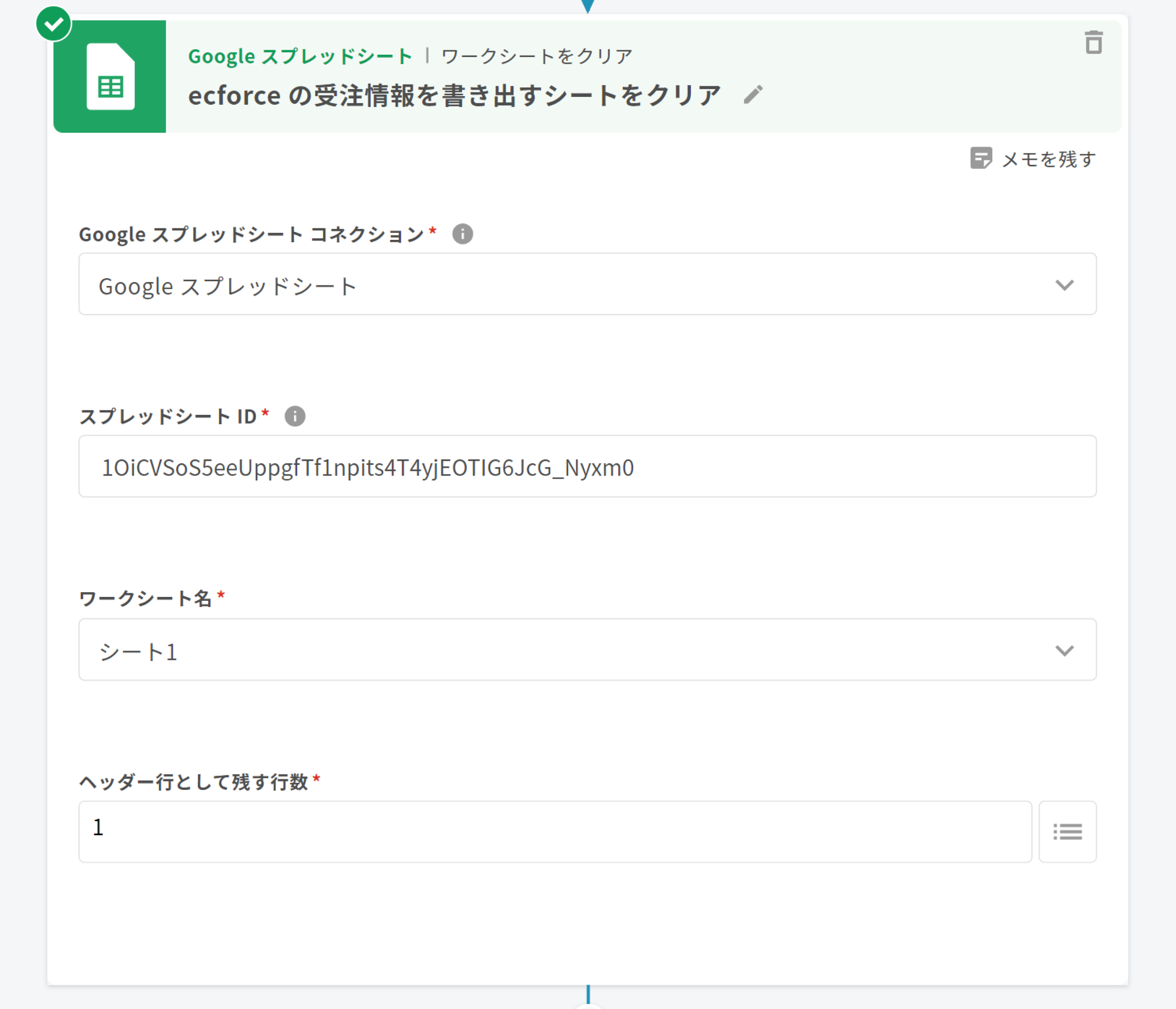
Task: Click the memo note icon
Action: [x=981, y=159]
